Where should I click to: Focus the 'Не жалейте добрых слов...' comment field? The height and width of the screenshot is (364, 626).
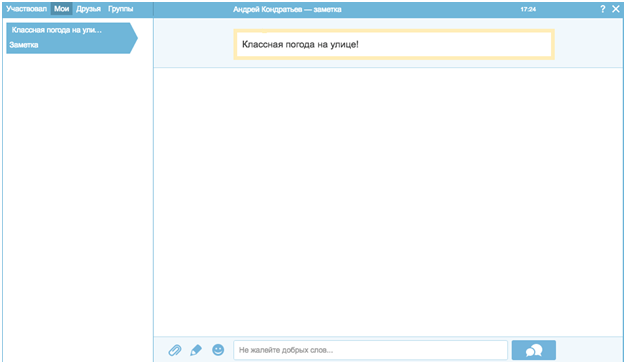coord(370,350)
